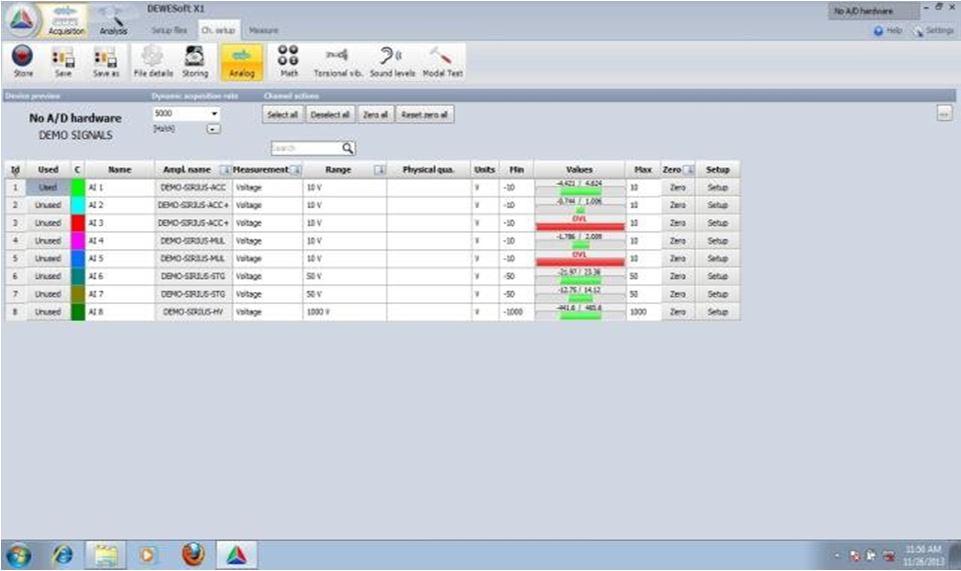Open Zero column dropdown arrow
Screen dimensions: 961x571
click(x=689, y=170)
